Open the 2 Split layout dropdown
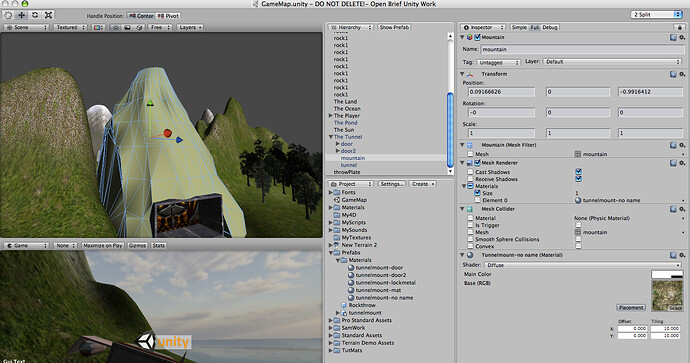The image size is (690, 363). point(656,15)
